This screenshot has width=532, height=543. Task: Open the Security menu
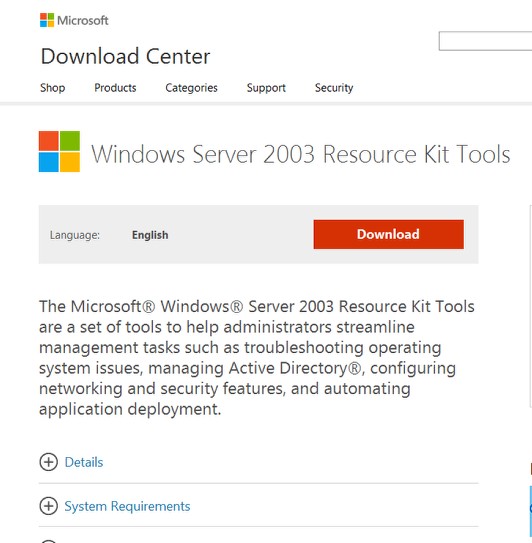pyautogui.click(x=334, y=88)
